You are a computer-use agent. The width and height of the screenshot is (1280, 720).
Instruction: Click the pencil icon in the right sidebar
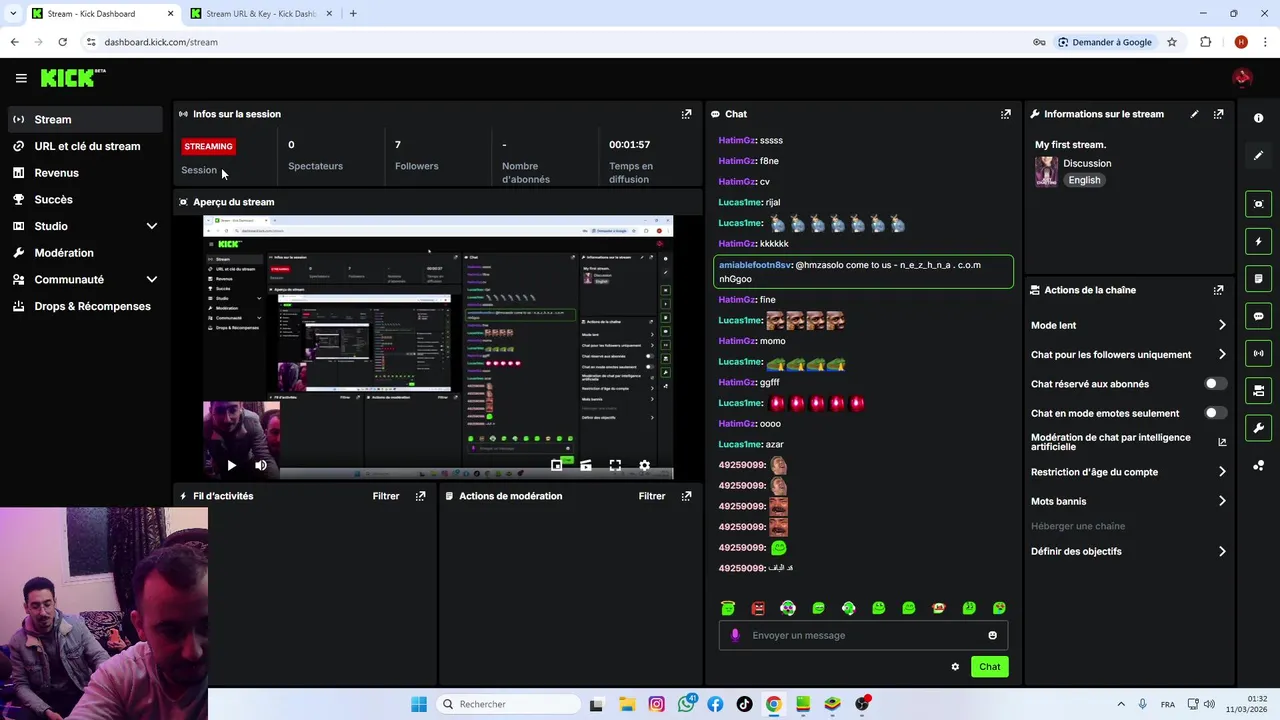tap(1258, 156)
